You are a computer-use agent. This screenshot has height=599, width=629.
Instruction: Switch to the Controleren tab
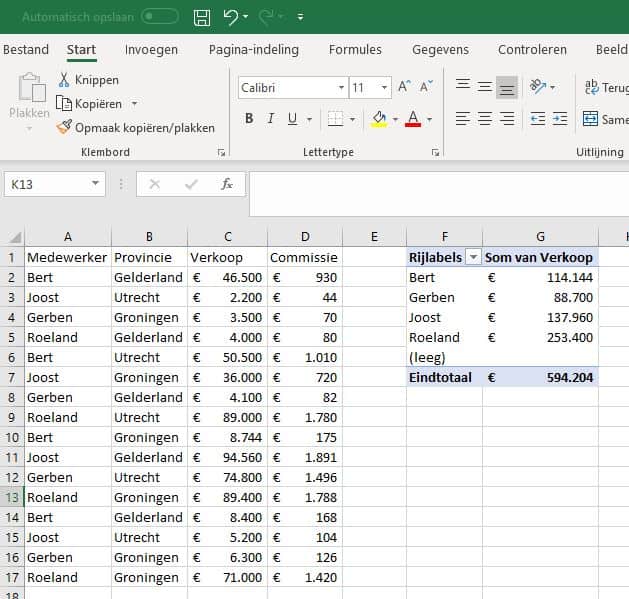click(532, 50)
